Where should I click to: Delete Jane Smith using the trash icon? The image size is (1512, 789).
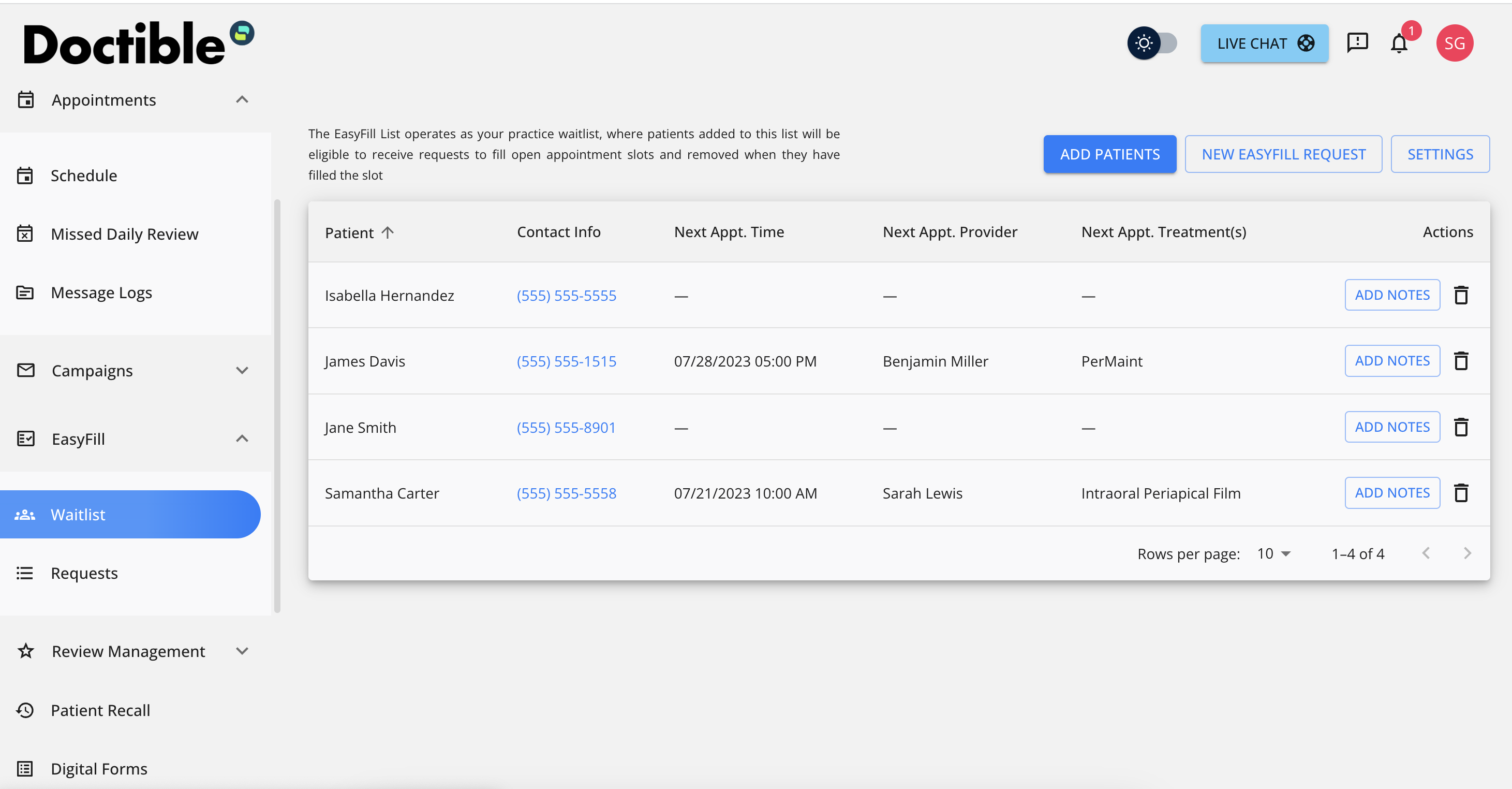point(1461,427)
